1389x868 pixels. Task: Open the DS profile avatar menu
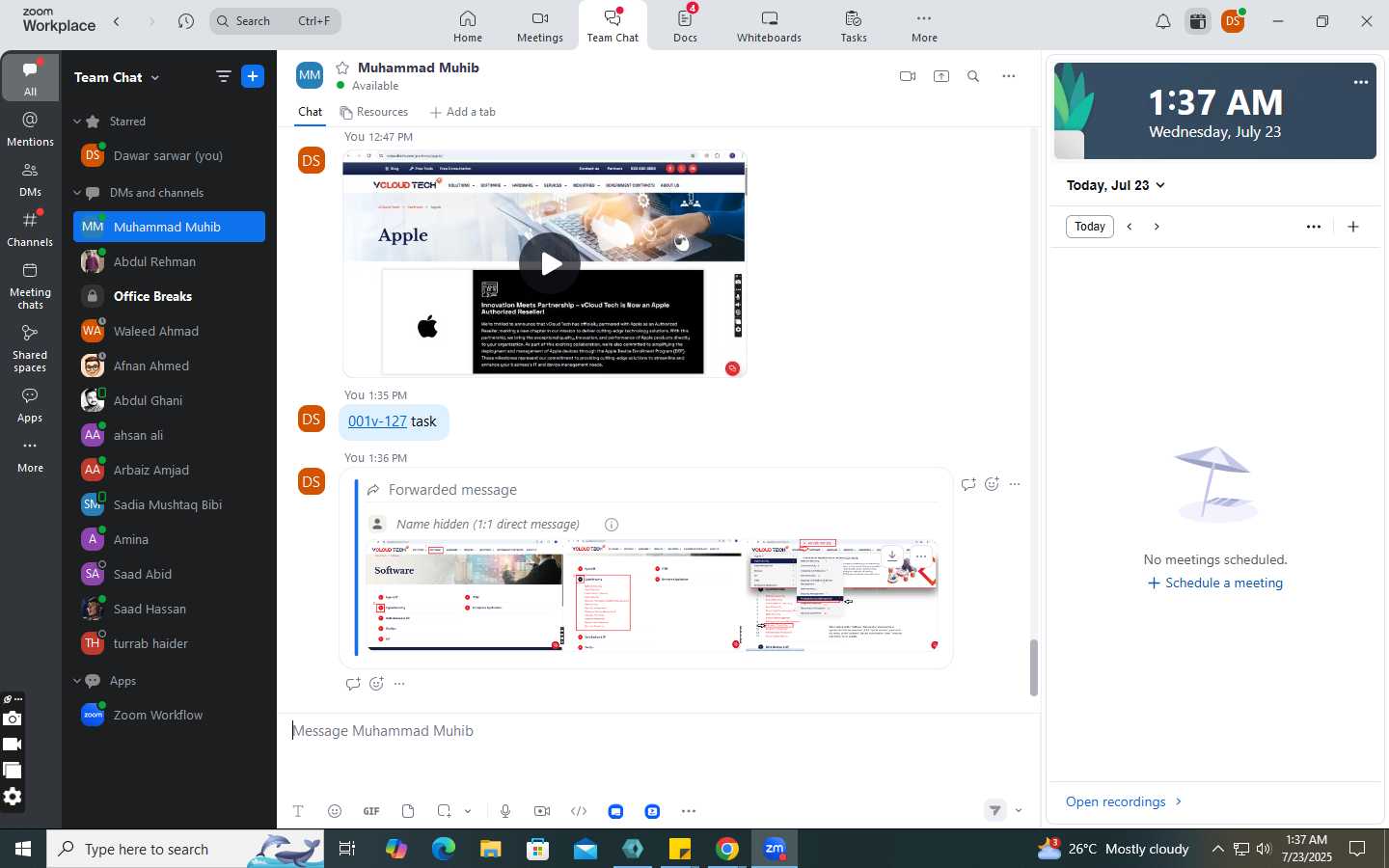point(1233,21)
